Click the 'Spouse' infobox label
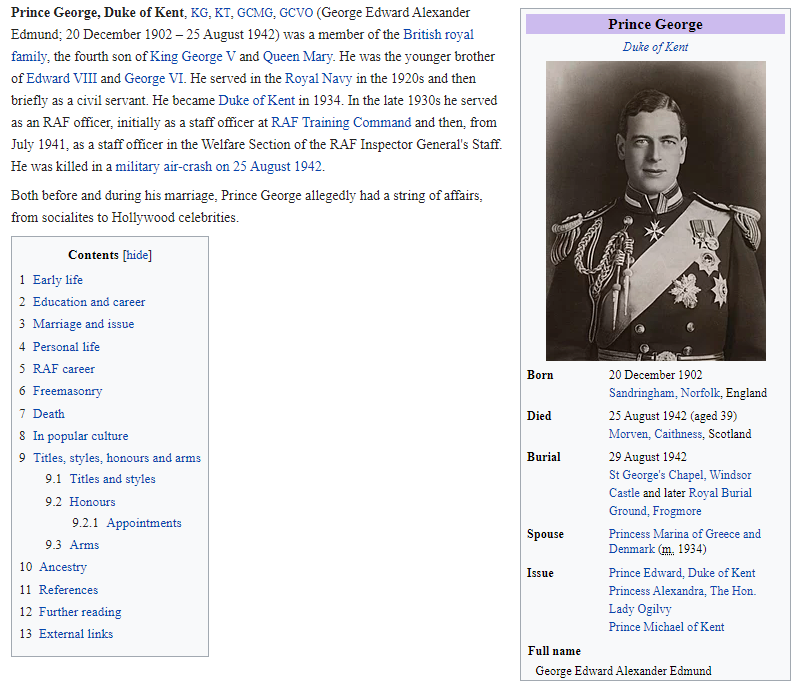 [545, 535]
